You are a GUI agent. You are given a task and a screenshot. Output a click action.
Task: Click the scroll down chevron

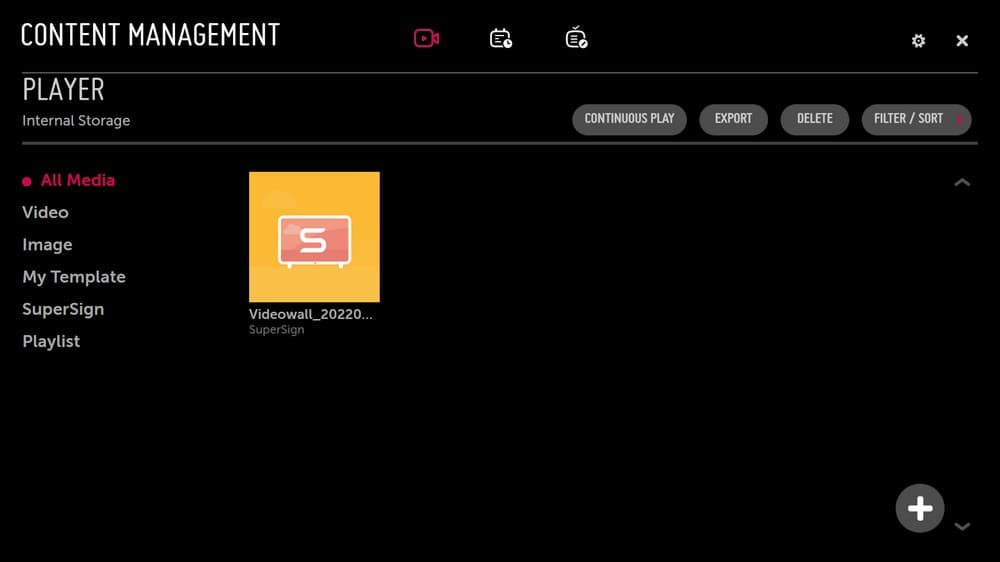tap(962, 526)
